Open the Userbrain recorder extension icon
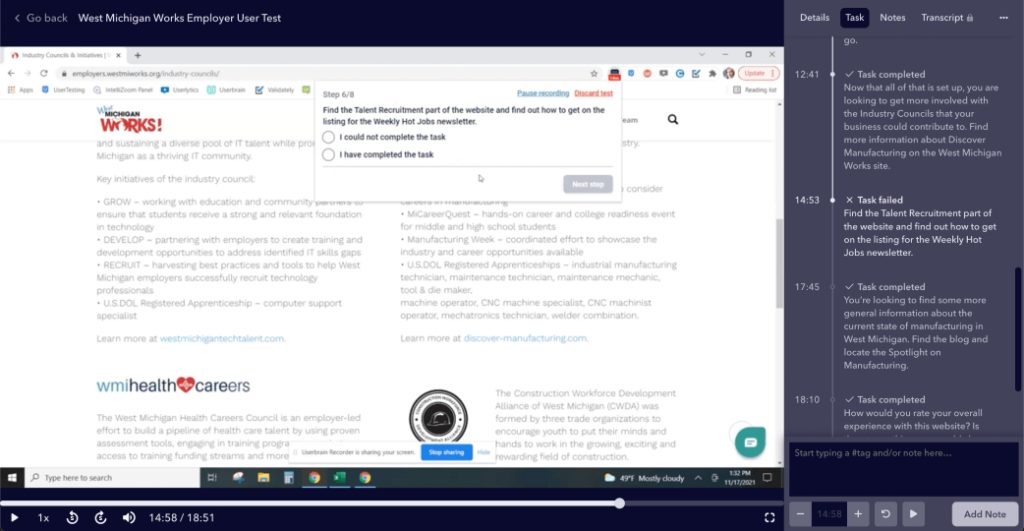The height and width of the screenshot is (531, 1024). click(614, 74)
